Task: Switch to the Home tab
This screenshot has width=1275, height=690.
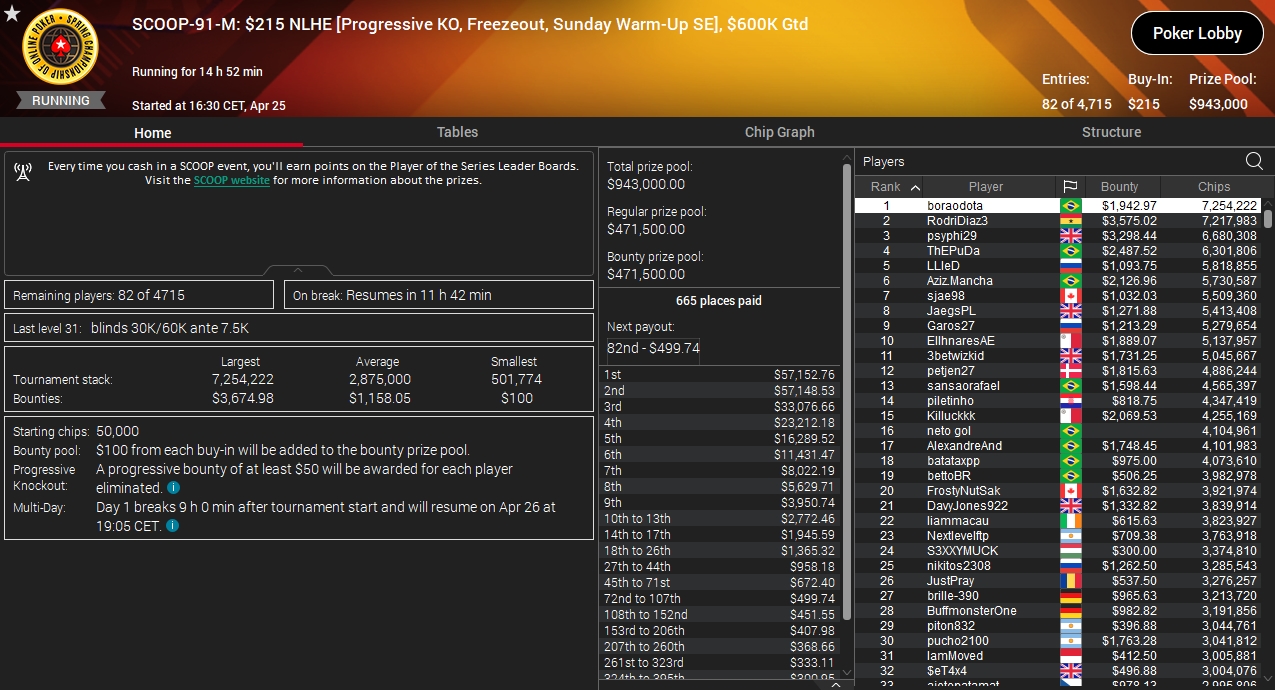Action: pyautogui.click(x=152, y=132)
